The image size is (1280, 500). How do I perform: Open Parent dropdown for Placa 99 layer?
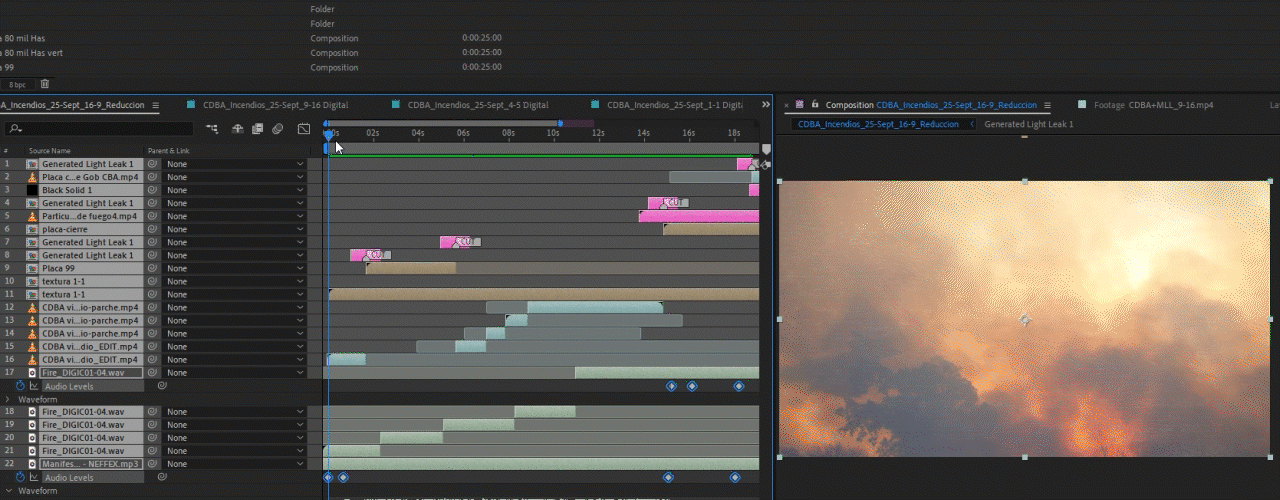[x=235, y=268]
